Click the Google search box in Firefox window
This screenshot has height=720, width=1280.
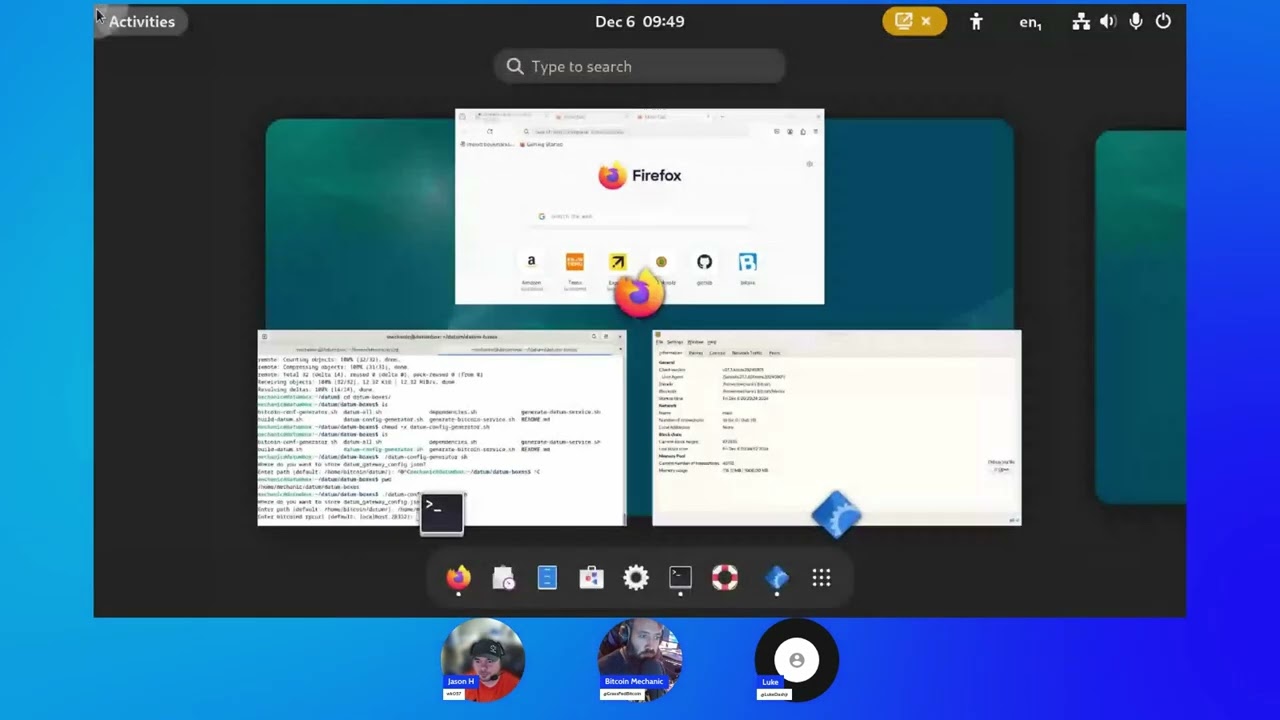click(x=639, y=216)
